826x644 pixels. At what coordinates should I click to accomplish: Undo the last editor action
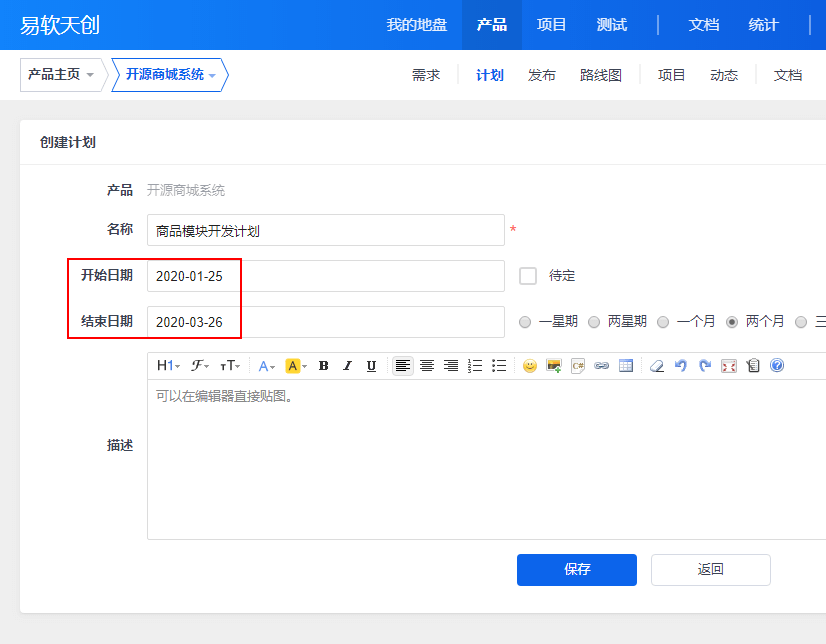681,366
